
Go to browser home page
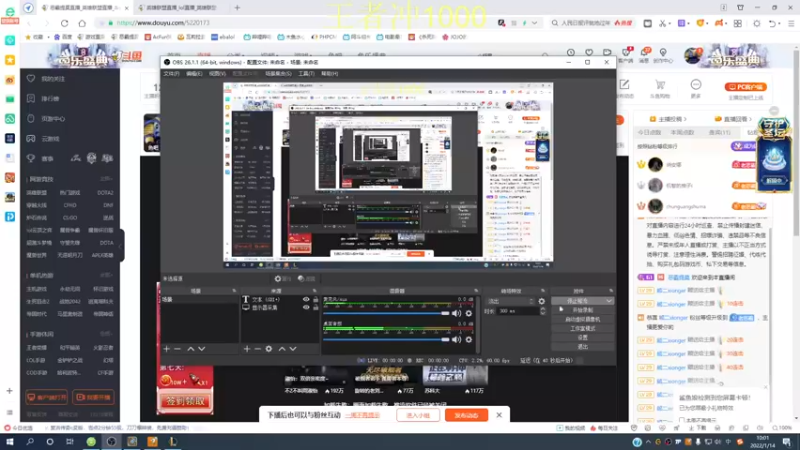[82, 23]
